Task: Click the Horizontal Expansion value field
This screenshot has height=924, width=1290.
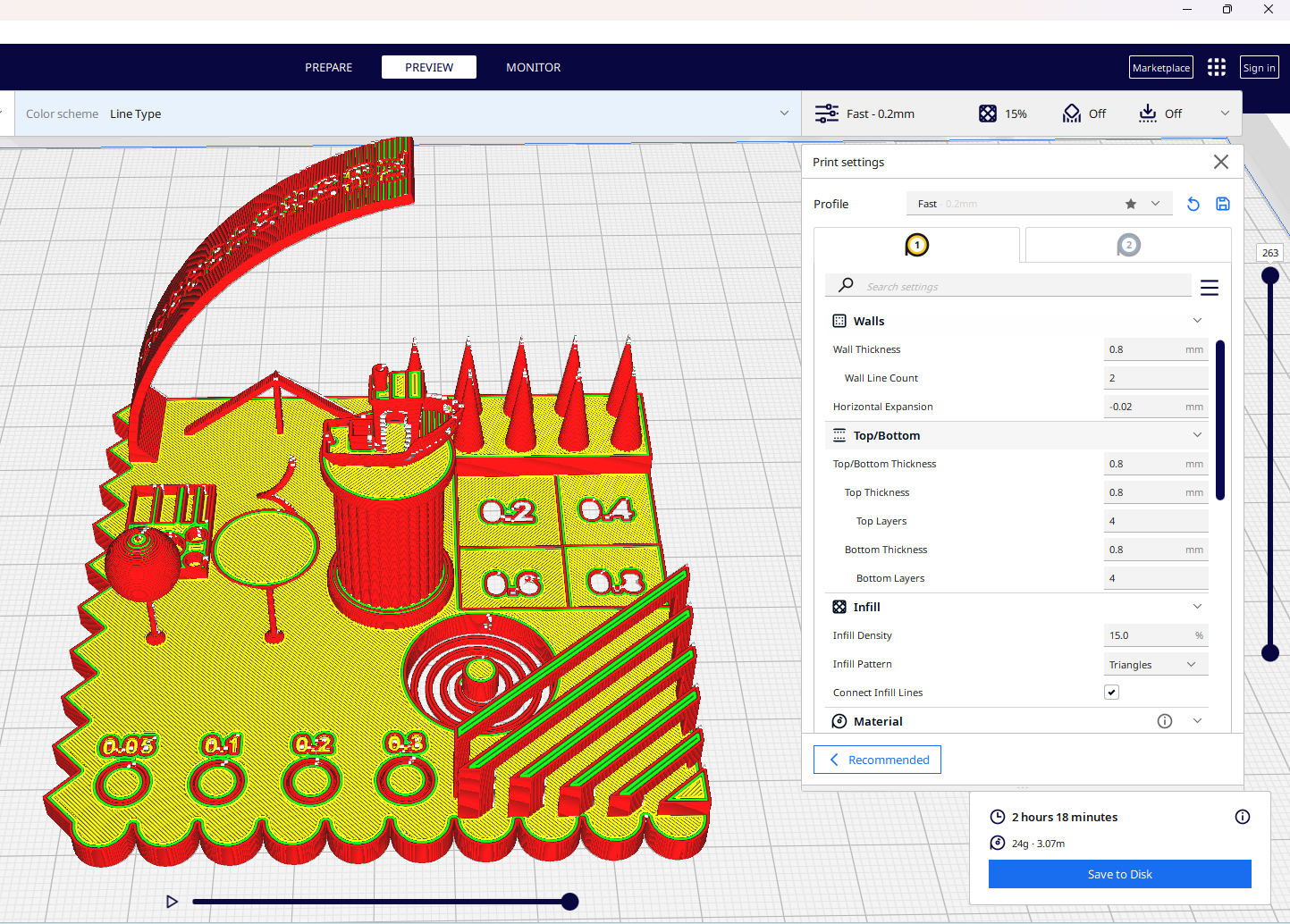Action: click(x=1156, y=407)
